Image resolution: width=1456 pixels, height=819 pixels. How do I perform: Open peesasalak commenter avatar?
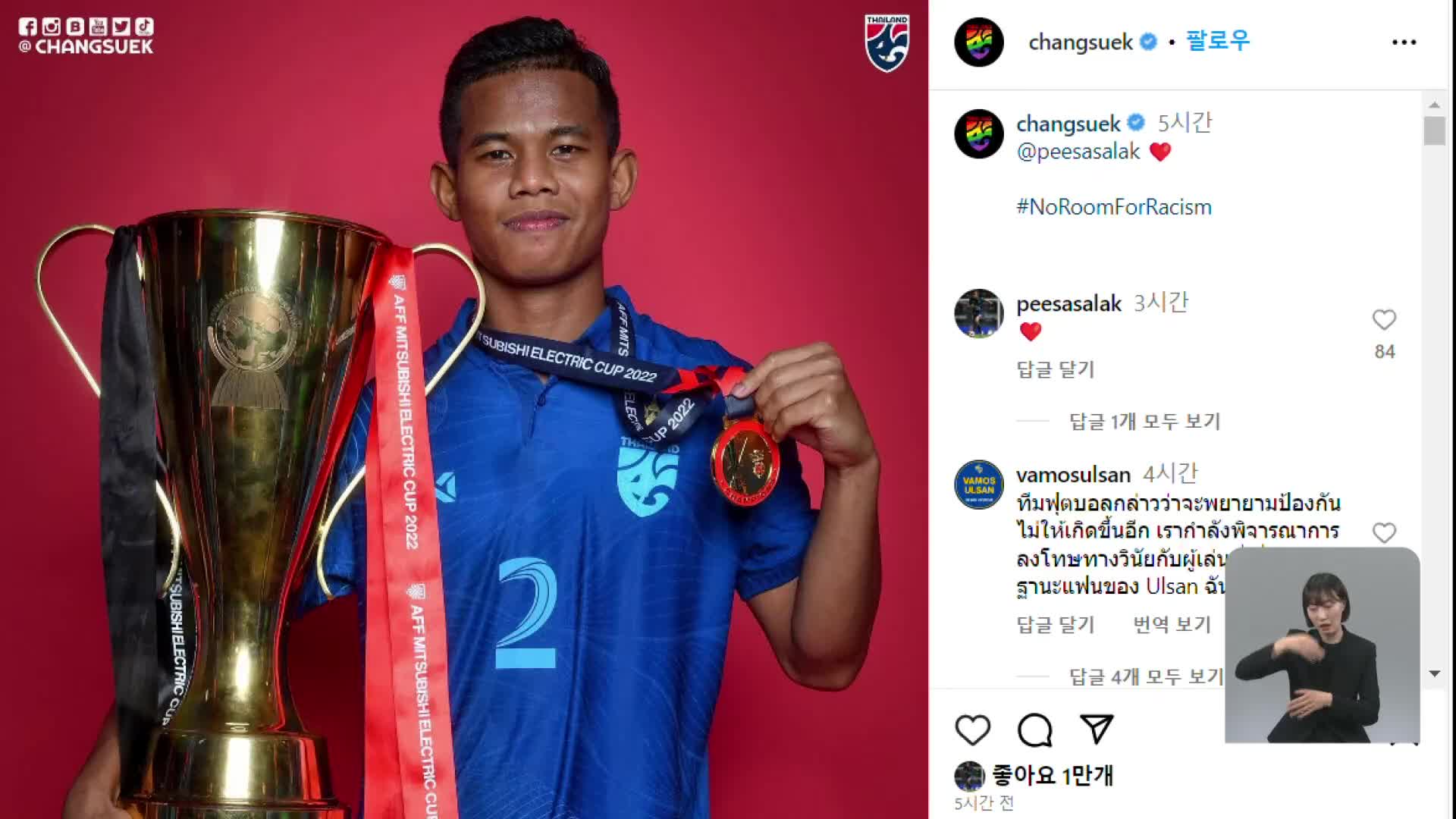[x=978, y=313]
